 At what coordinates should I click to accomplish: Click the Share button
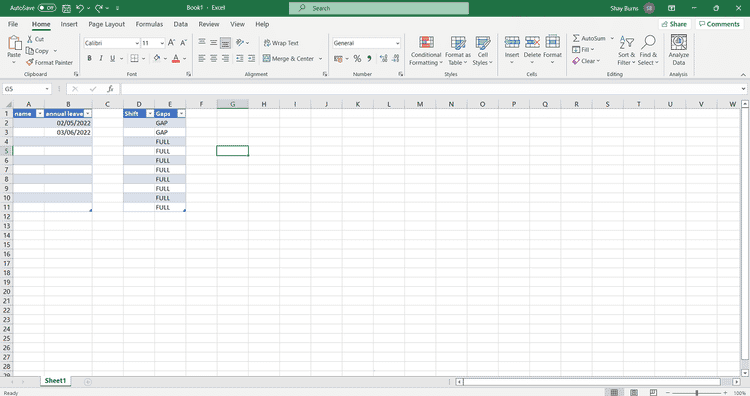(x=674, y=24)
